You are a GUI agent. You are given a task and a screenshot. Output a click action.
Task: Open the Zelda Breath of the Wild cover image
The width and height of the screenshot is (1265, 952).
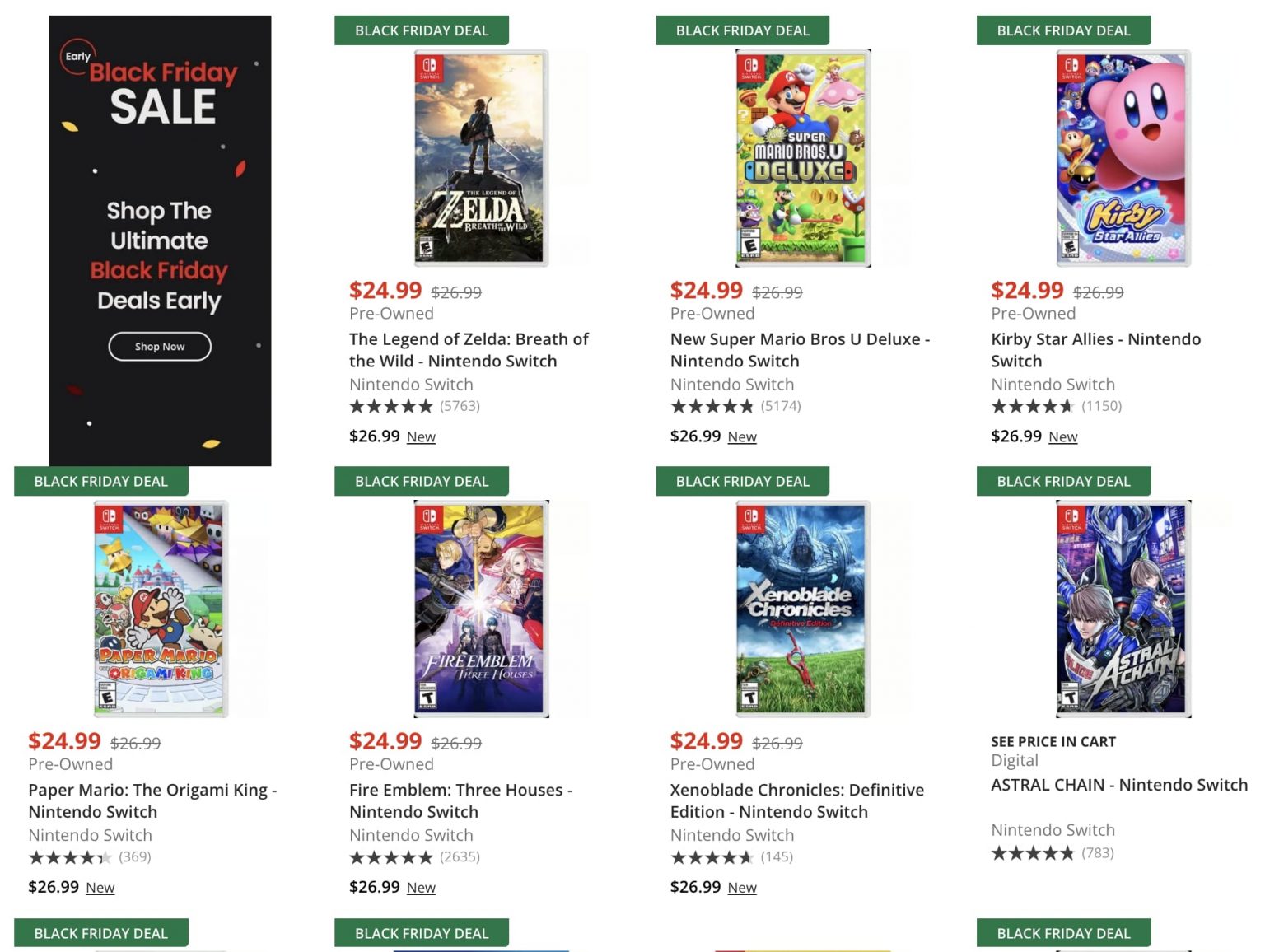click(481, 158)
